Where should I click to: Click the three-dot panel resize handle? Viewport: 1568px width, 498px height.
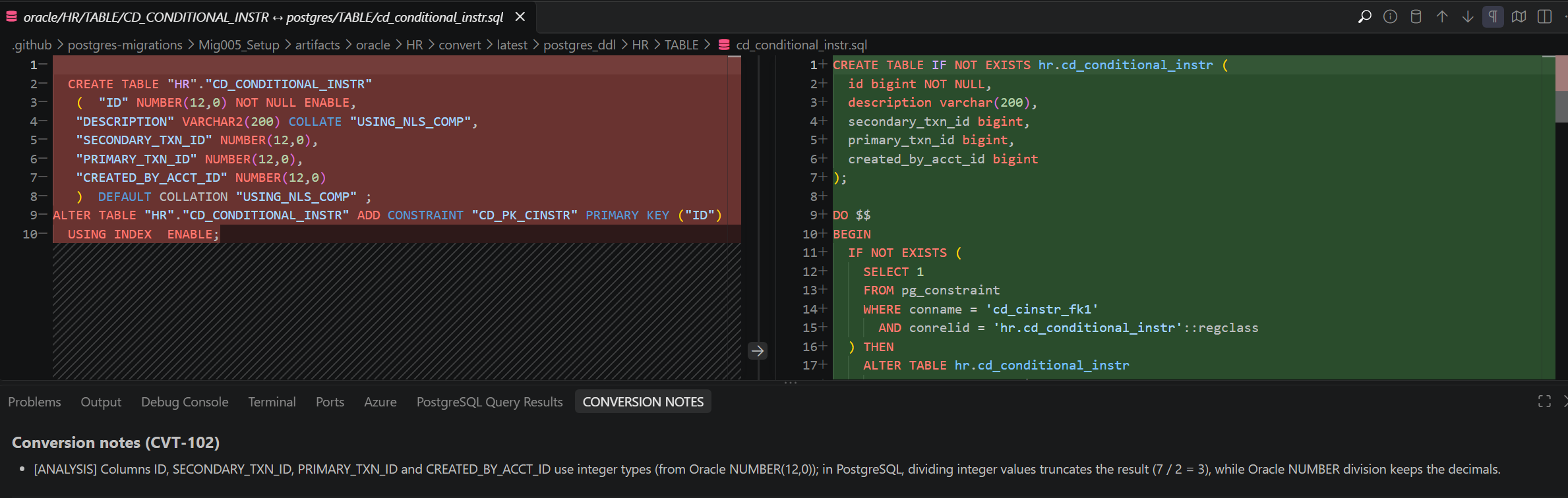coord(791,383)
